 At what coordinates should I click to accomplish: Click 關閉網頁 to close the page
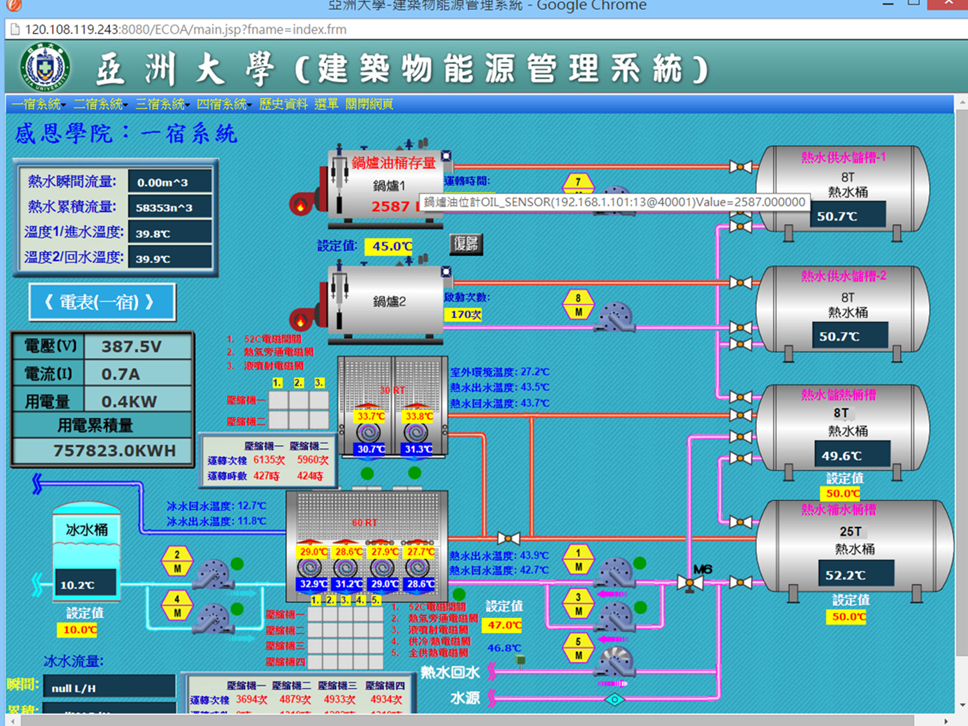tap(369, 104)
